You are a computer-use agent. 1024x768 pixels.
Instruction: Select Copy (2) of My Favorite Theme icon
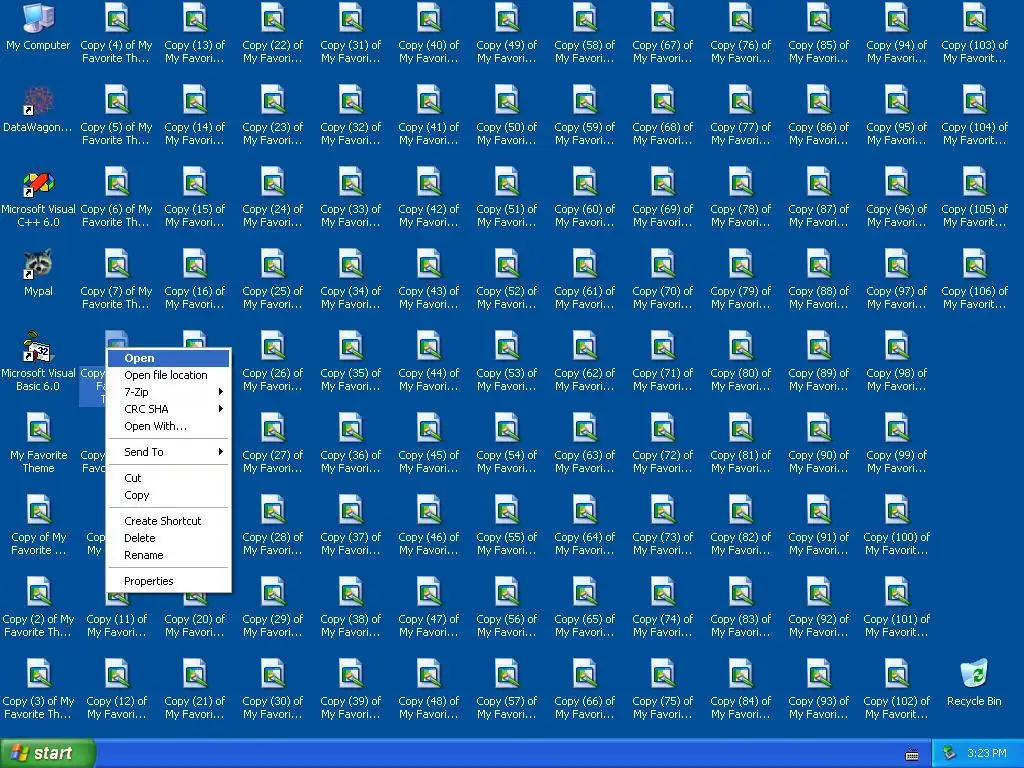[x=38, y=592]
